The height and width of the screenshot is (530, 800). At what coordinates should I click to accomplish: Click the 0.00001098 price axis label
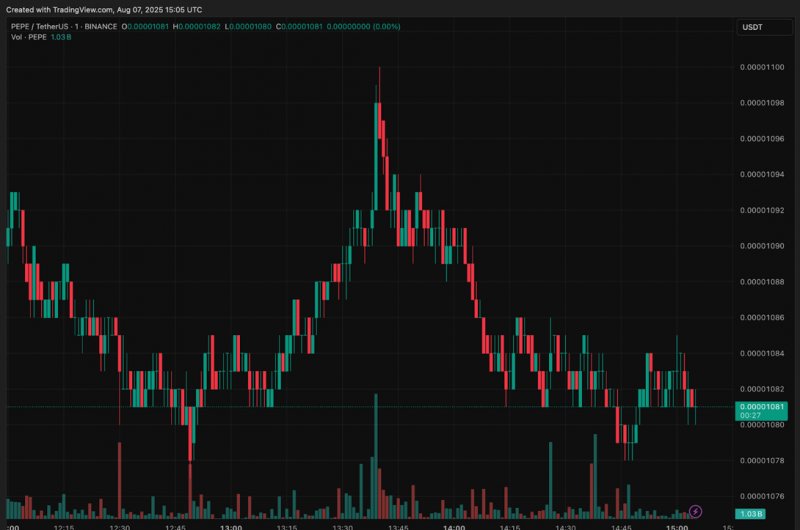click(762, 103)
